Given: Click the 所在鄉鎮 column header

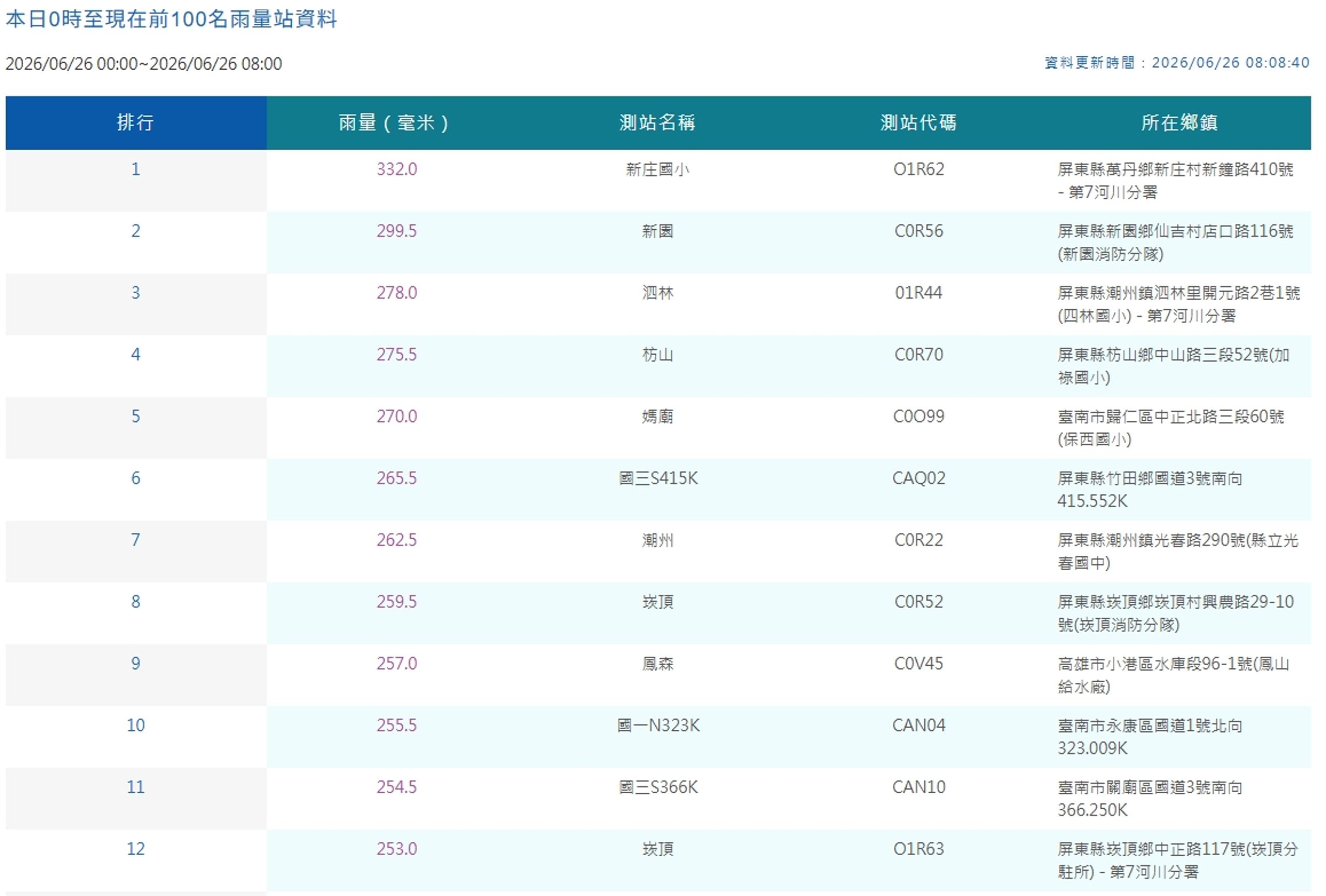Looking at the screenshot, I should 1180,123.
